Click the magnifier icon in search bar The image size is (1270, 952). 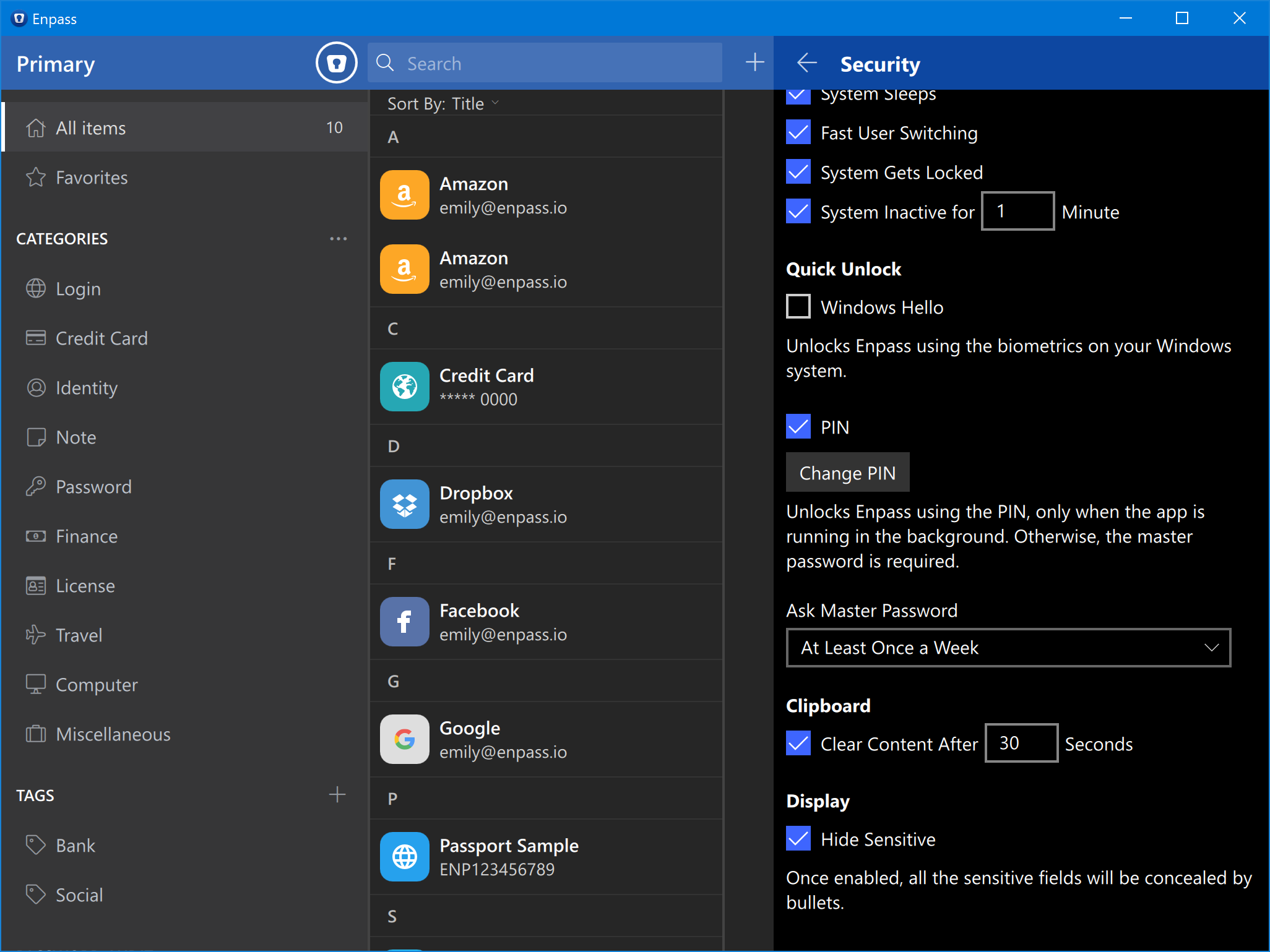385,63
